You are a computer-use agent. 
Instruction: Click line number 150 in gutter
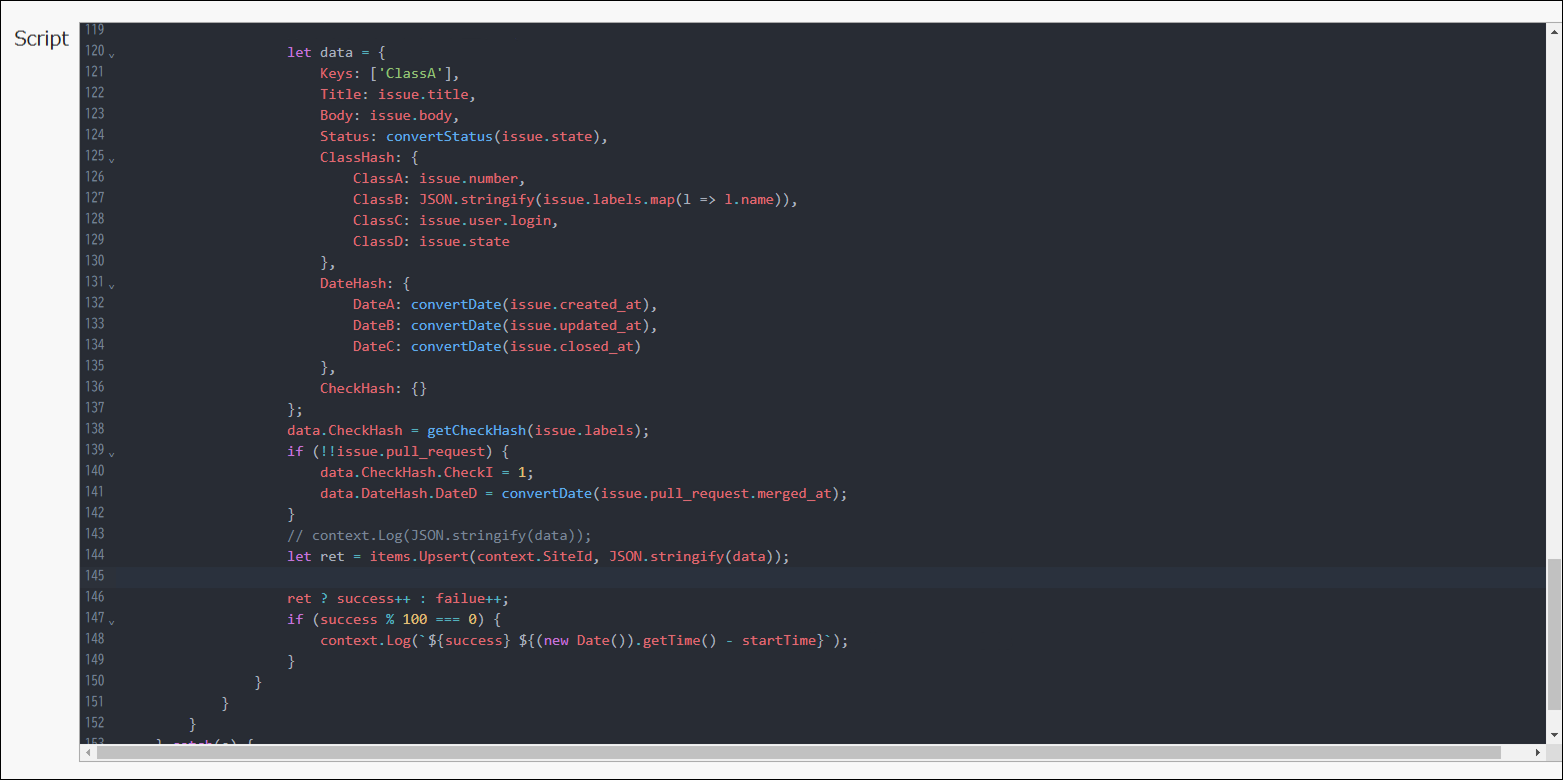pyautogui.click(x=94, y=680)
